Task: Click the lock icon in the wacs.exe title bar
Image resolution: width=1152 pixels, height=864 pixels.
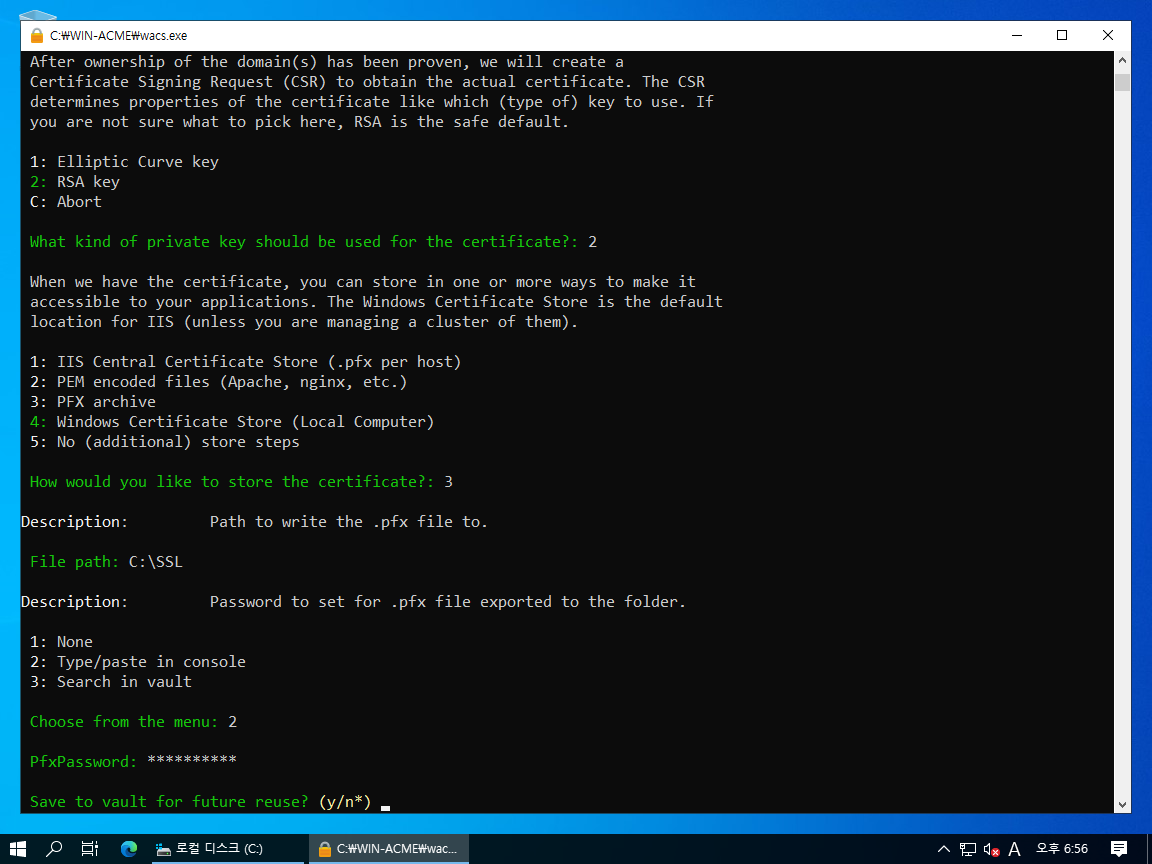Action: 37,35
